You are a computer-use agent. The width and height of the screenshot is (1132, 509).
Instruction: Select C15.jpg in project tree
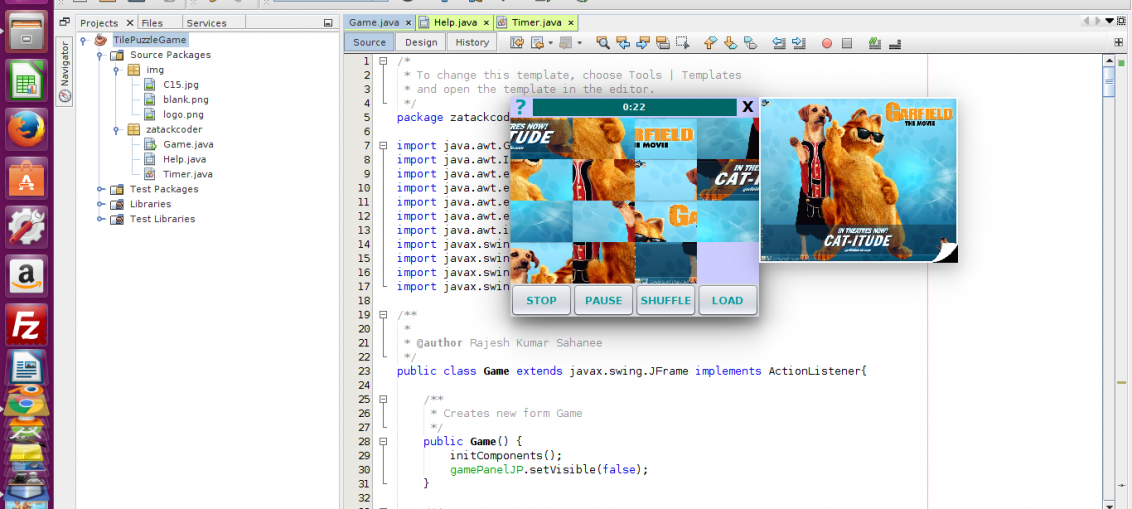click(x=180, y=84)
